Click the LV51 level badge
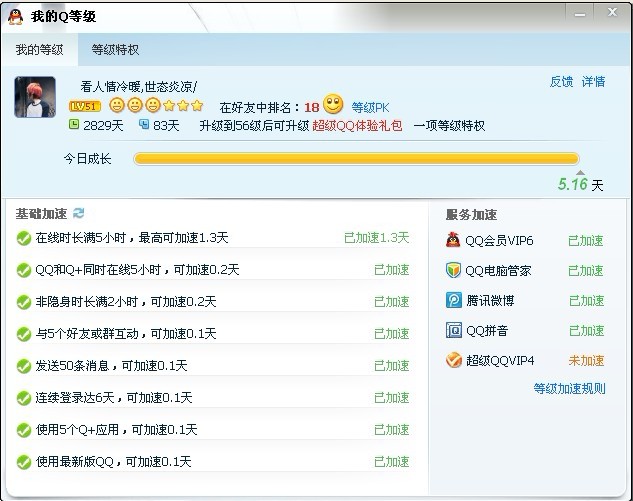This screenshot has height=501, width=633. click(x=85, y=106)
